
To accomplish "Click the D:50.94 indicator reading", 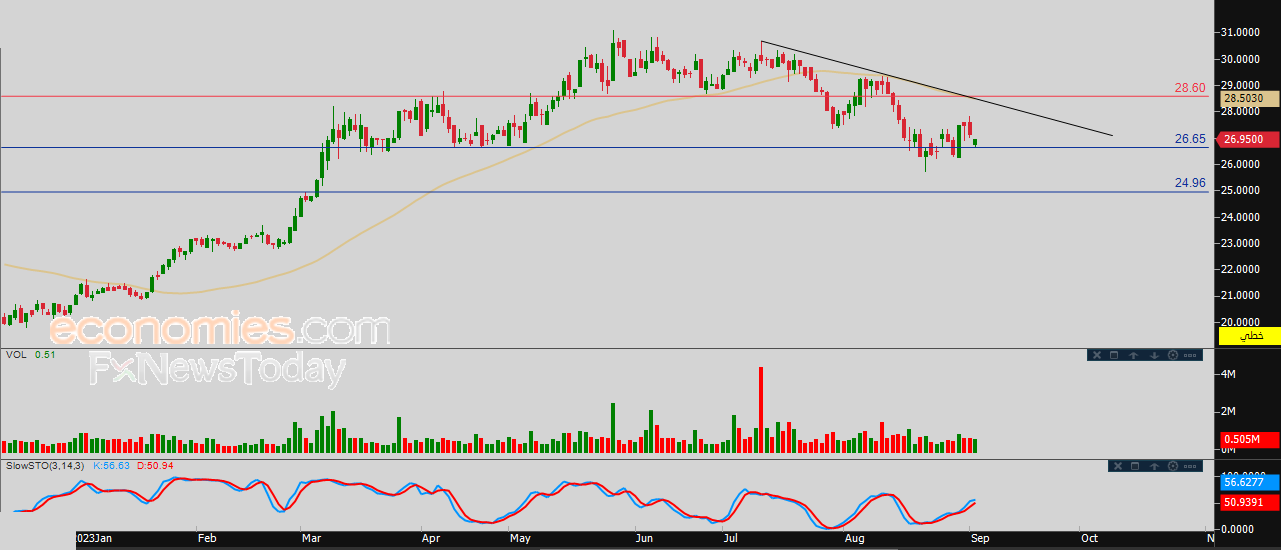I will (155, 466).
